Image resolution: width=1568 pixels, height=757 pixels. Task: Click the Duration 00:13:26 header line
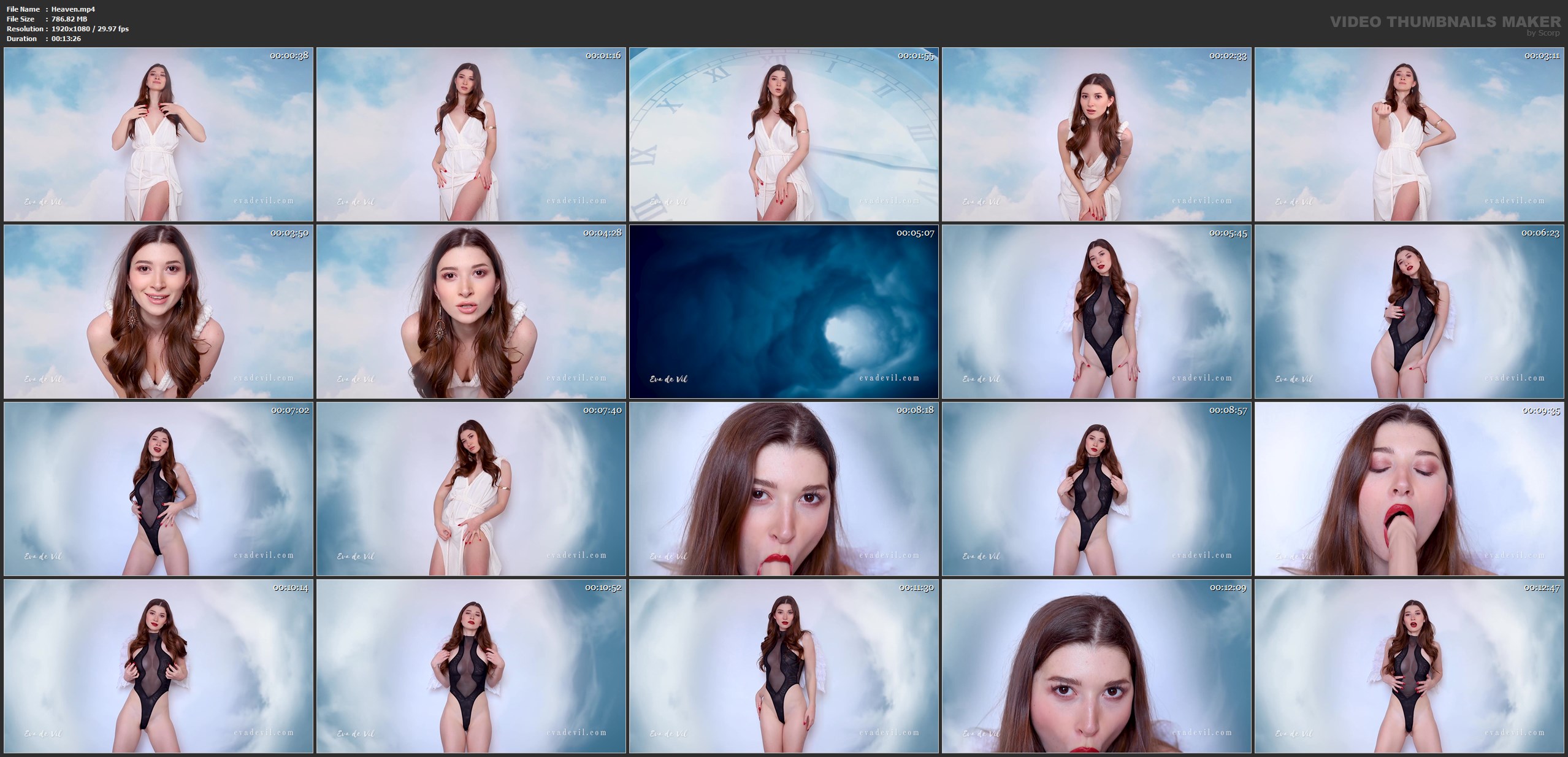(44, 39)
